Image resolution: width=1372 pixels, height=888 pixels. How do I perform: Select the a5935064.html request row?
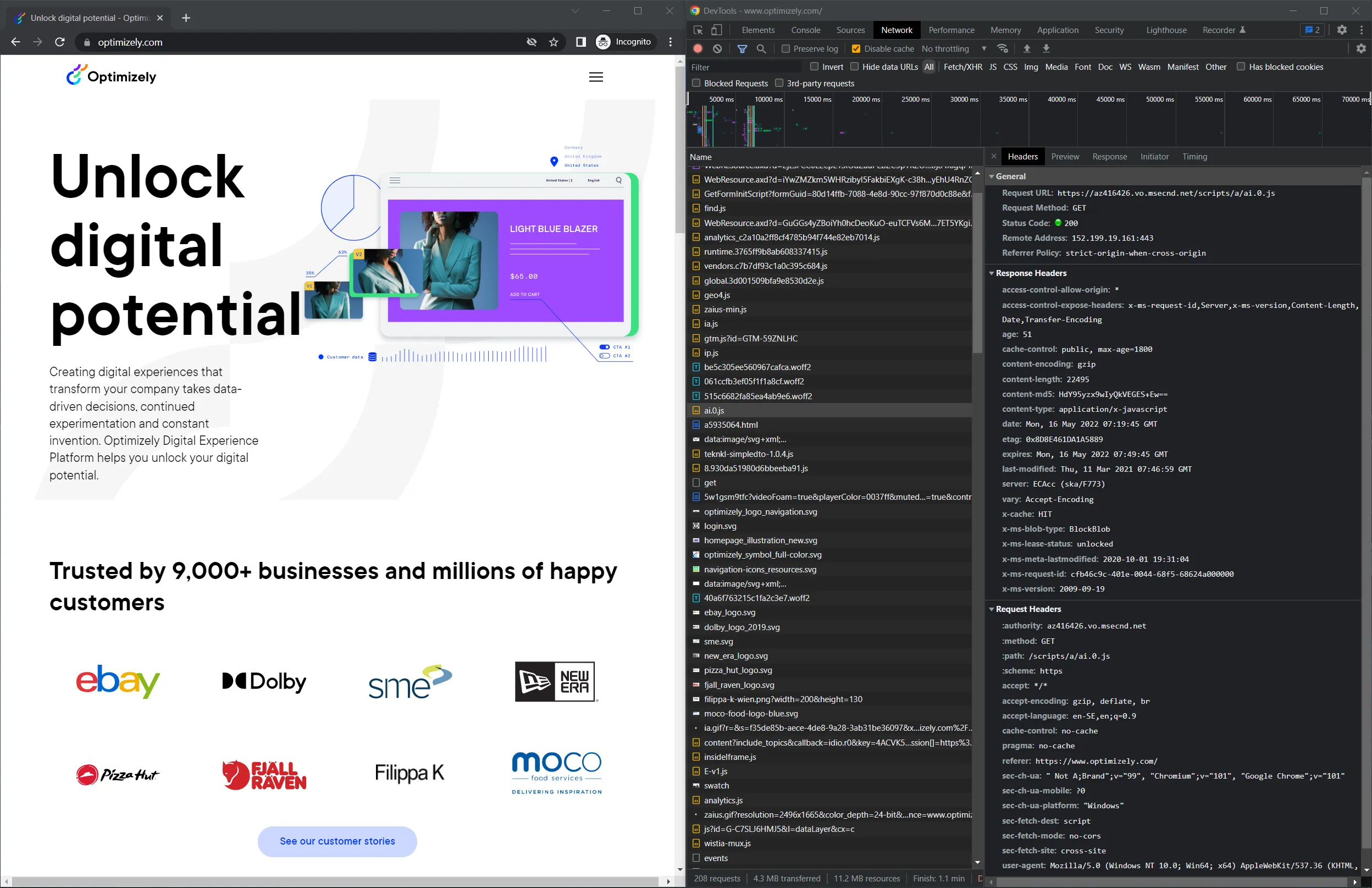click(x=829, y=425)
